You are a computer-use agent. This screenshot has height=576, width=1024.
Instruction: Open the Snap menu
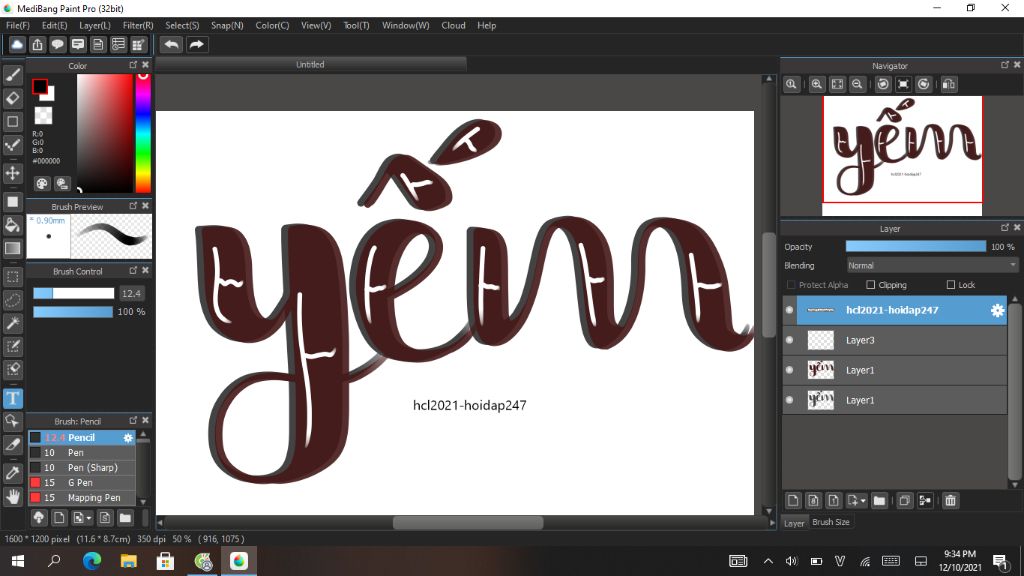227,25
